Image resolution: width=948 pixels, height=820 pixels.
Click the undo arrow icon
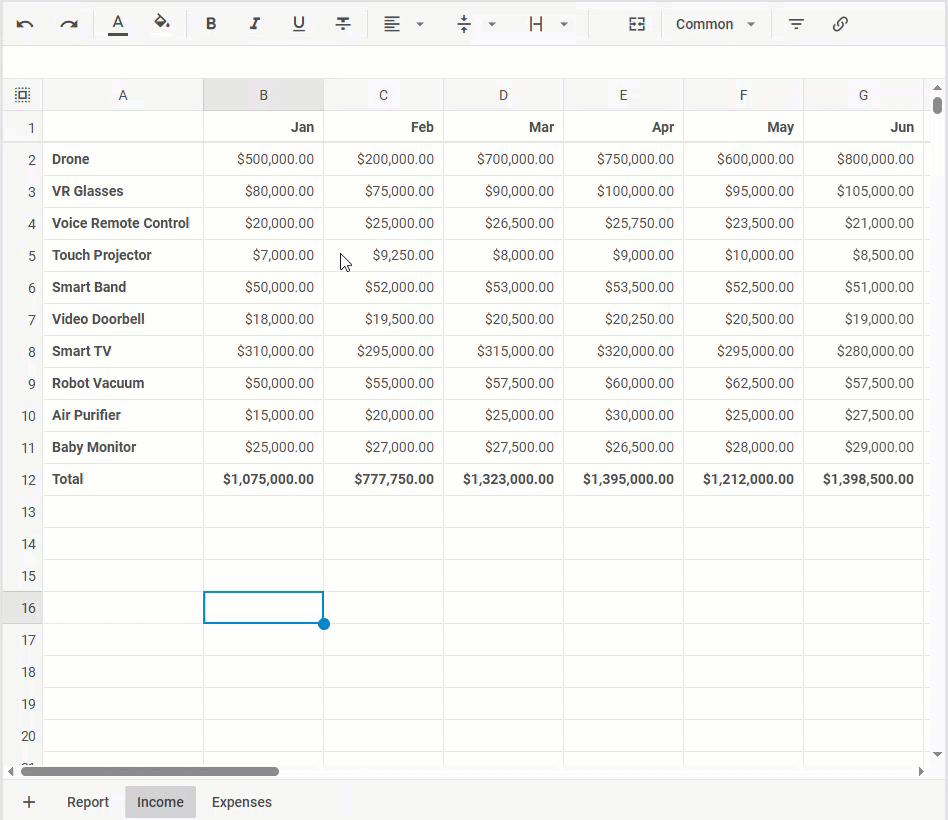tap(25, 24)
